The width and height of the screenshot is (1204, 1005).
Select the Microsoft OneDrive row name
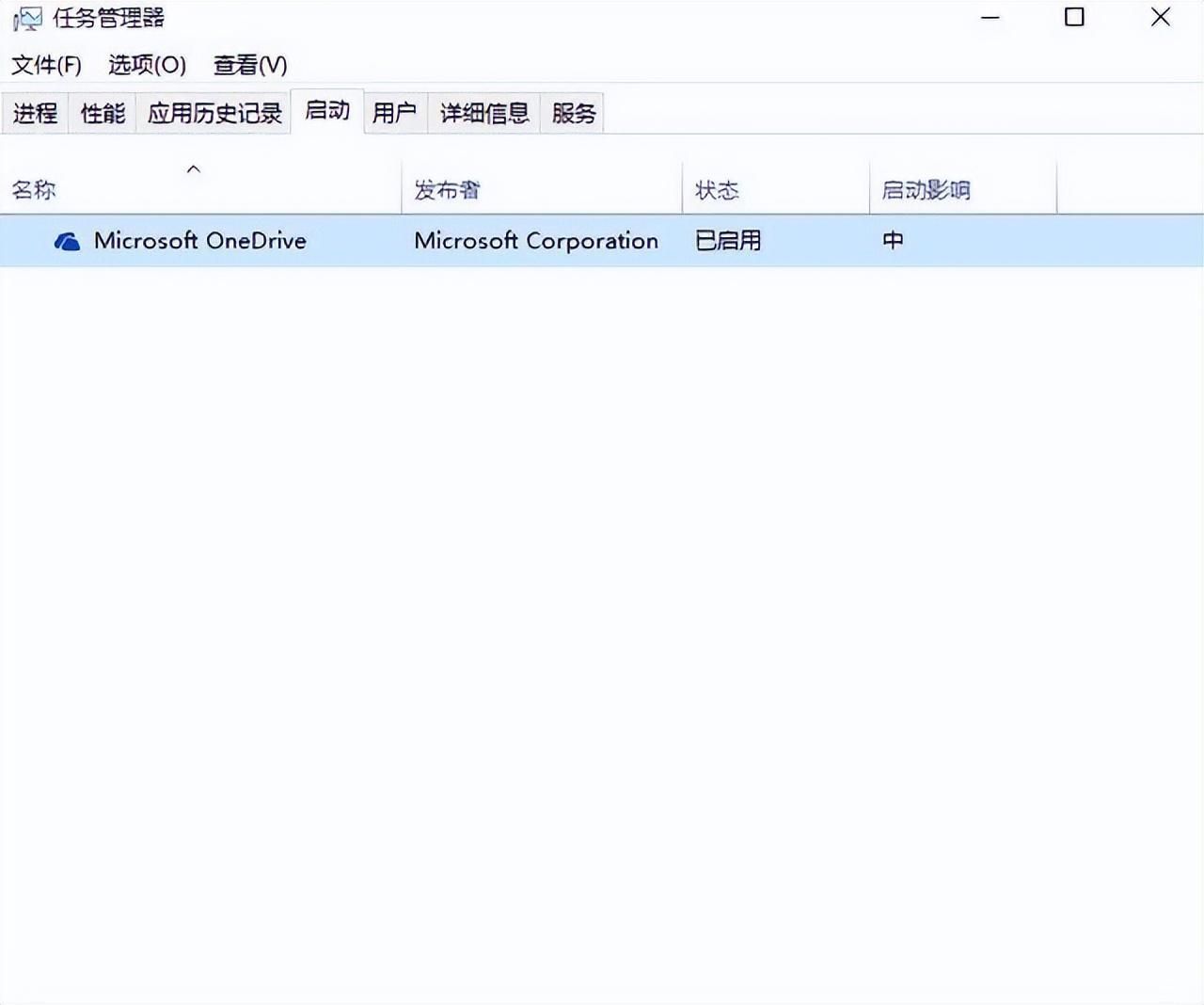pyautogui.click(x=200, y=241)
